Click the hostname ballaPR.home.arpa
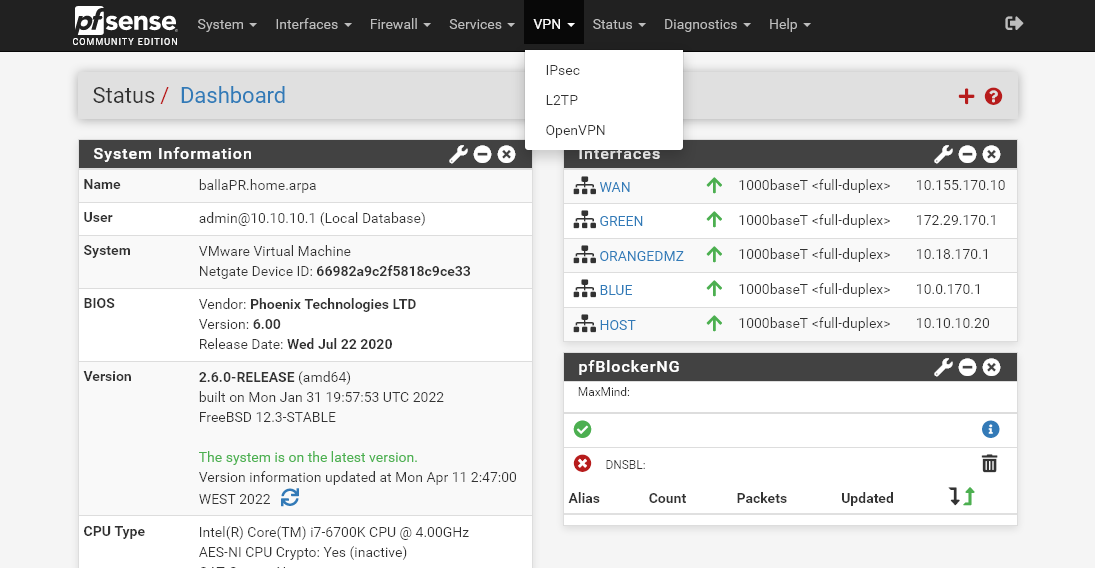Image resolution: width=1095 pixels, height=568 pixels. point(257,186)
